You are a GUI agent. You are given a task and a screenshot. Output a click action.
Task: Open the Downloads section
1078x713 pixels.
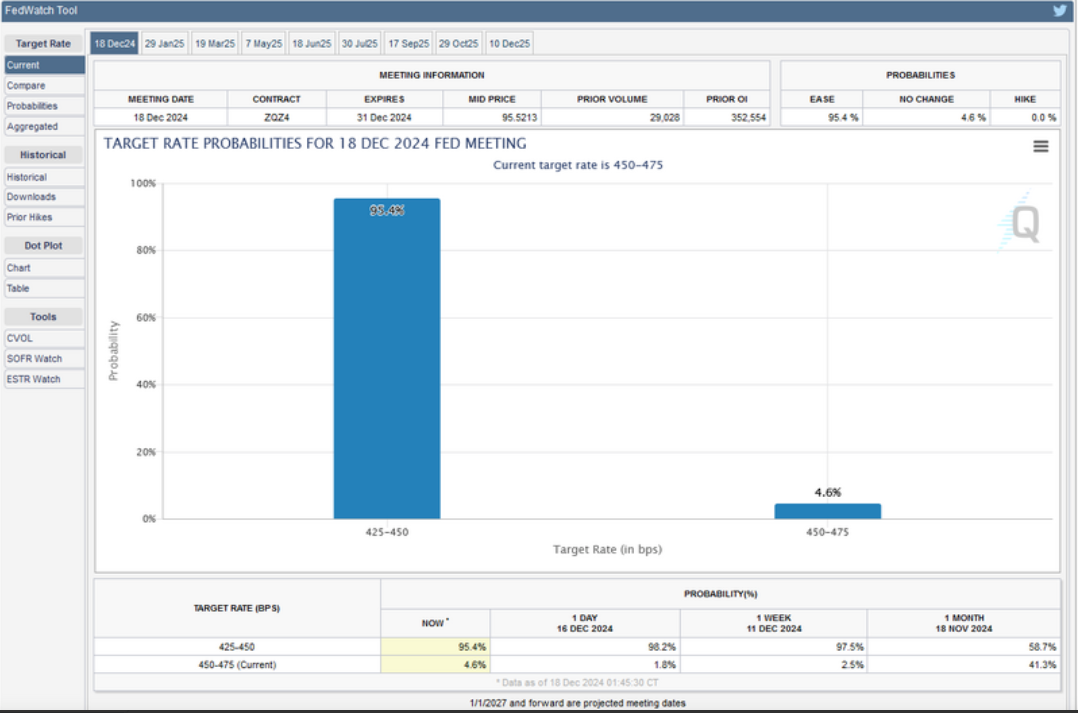[x=44, y=197]
